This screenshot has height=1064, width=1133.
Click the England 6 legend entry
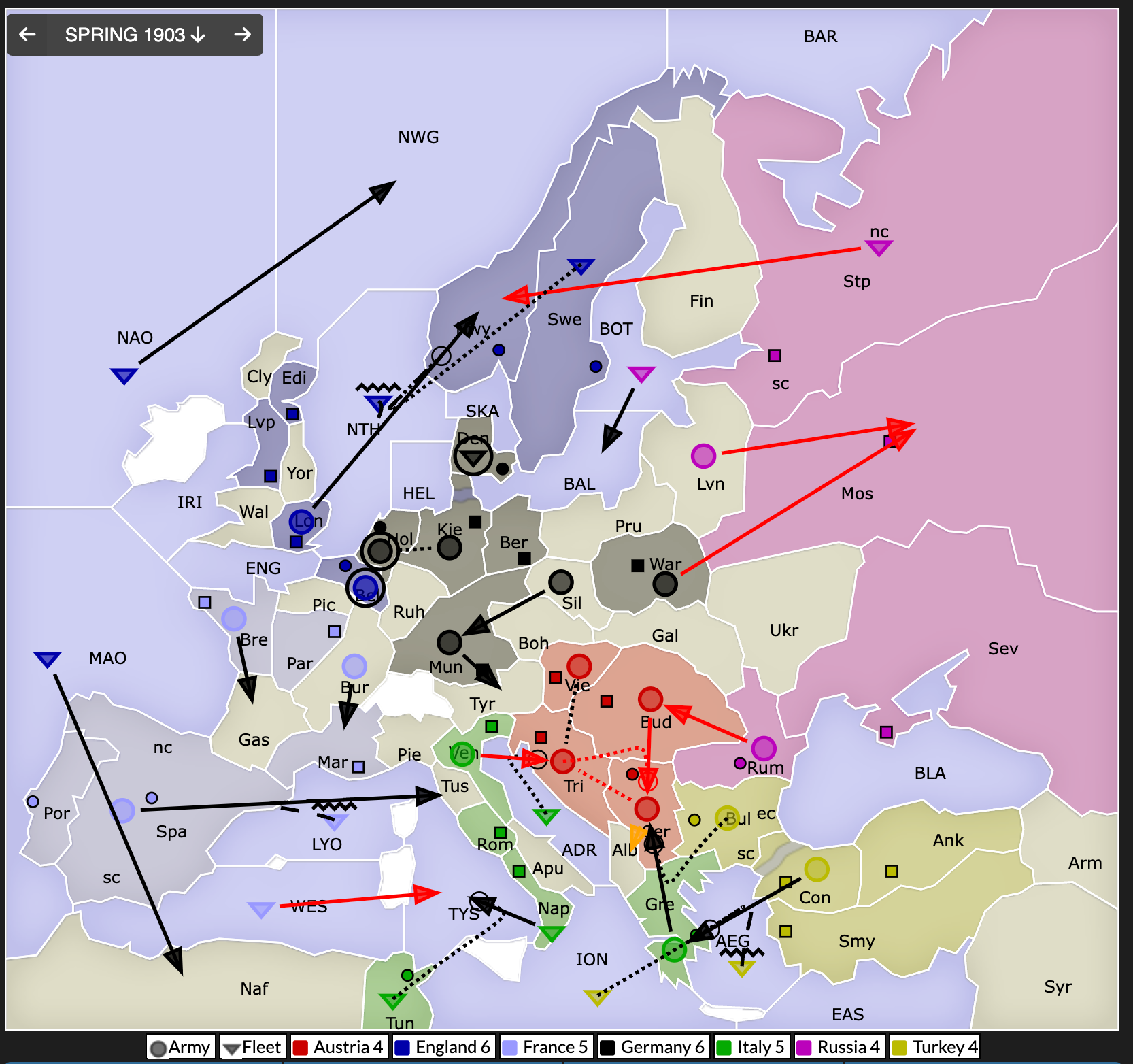[442, 1047]
